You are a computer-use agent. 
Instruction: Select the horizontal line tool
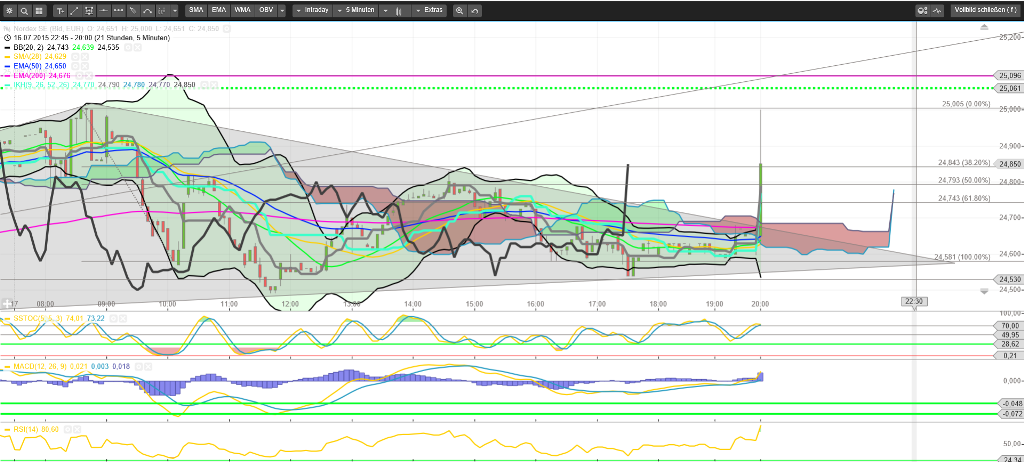point(103,10)
